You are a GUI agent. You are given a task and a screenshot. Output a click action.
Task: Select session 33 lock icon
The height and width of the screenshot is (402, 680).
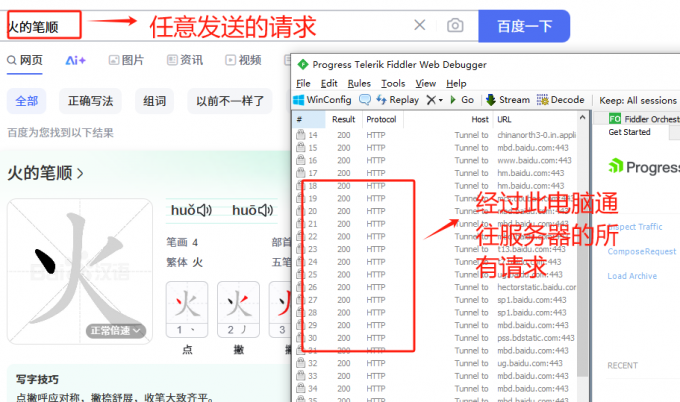[300, 376]
